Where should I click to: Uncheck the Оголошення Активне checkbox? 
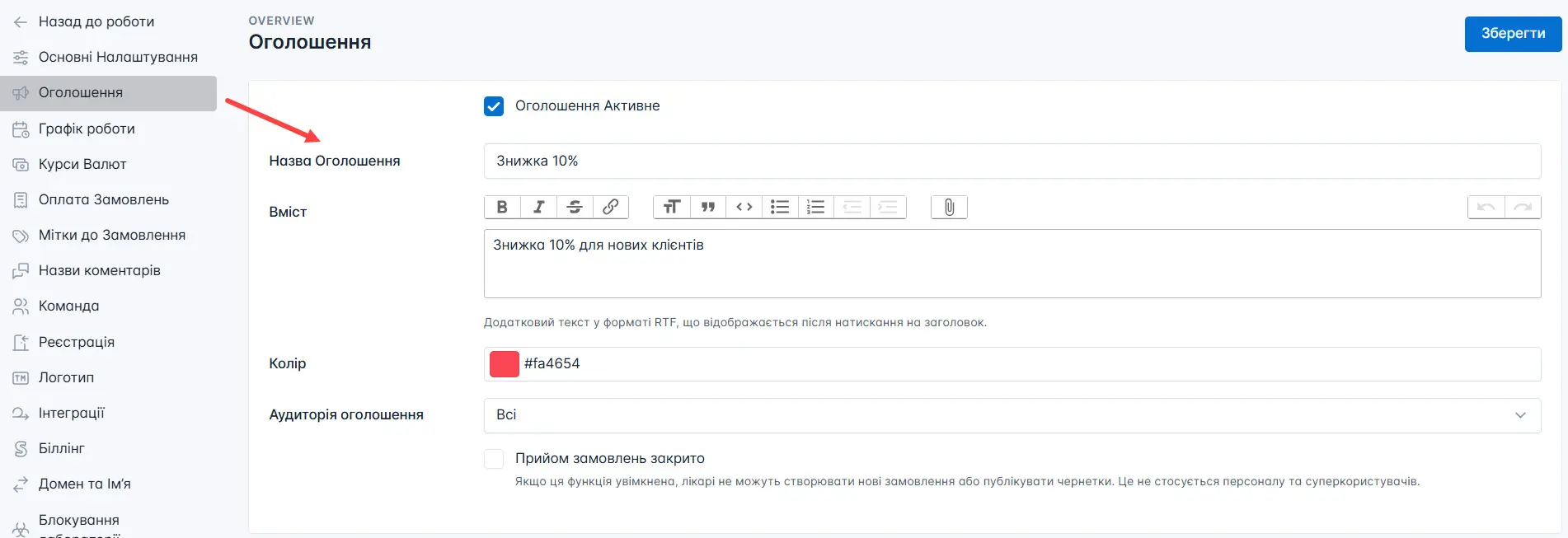click(x=494, y=106)
